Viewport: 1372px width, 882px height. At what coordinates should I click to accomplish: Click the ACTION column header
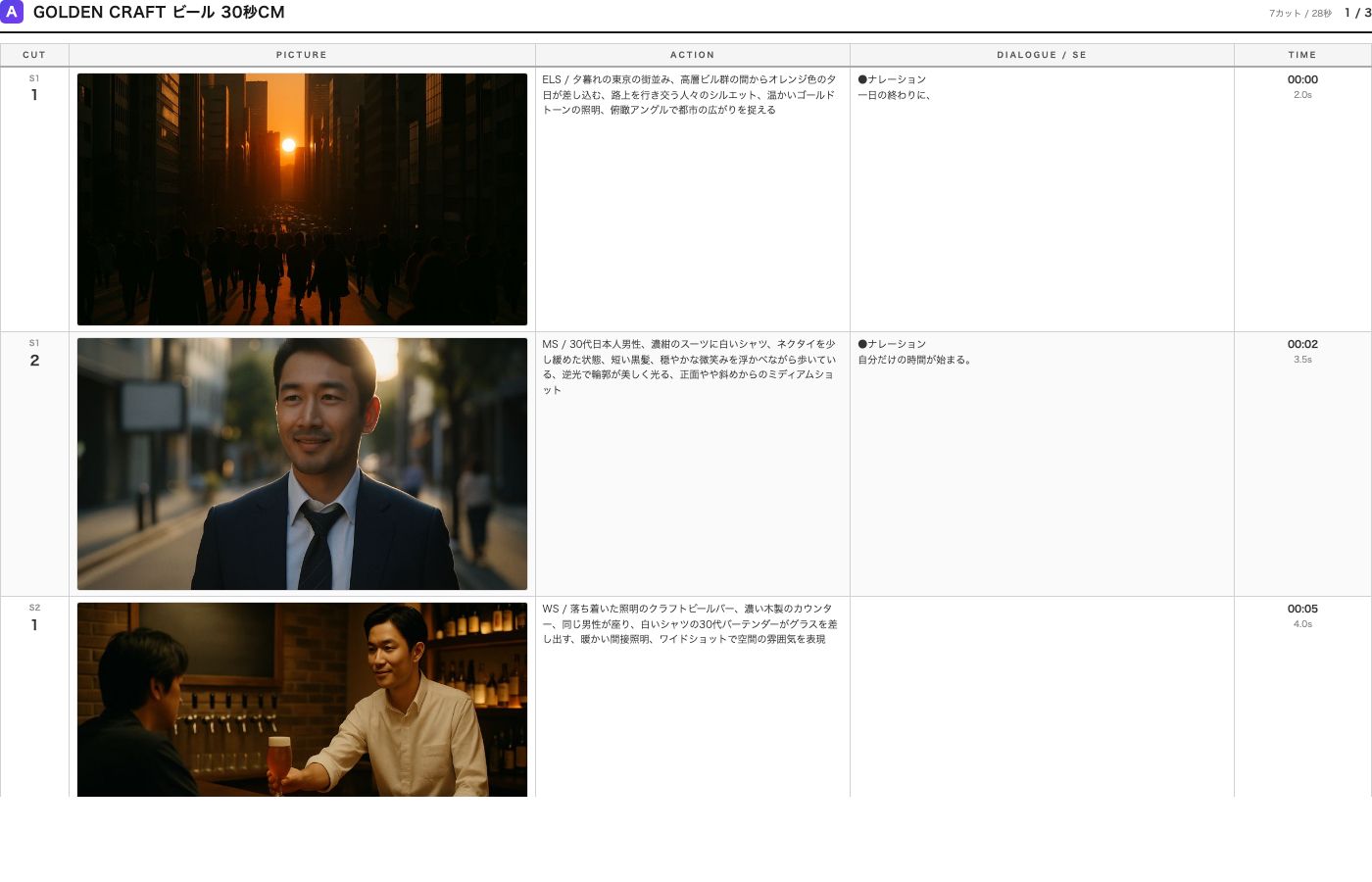(693, 55)
